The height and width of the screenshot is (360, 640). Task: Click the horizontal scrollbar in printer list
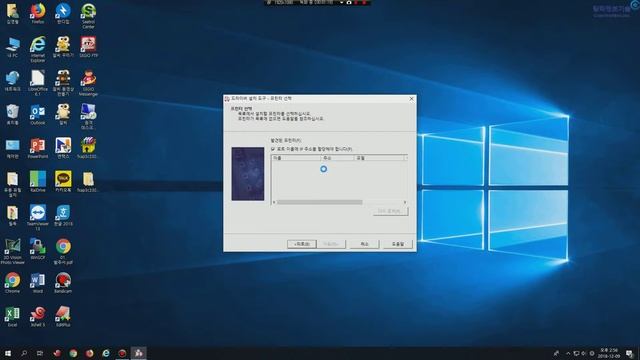click(x=320, y=202)
